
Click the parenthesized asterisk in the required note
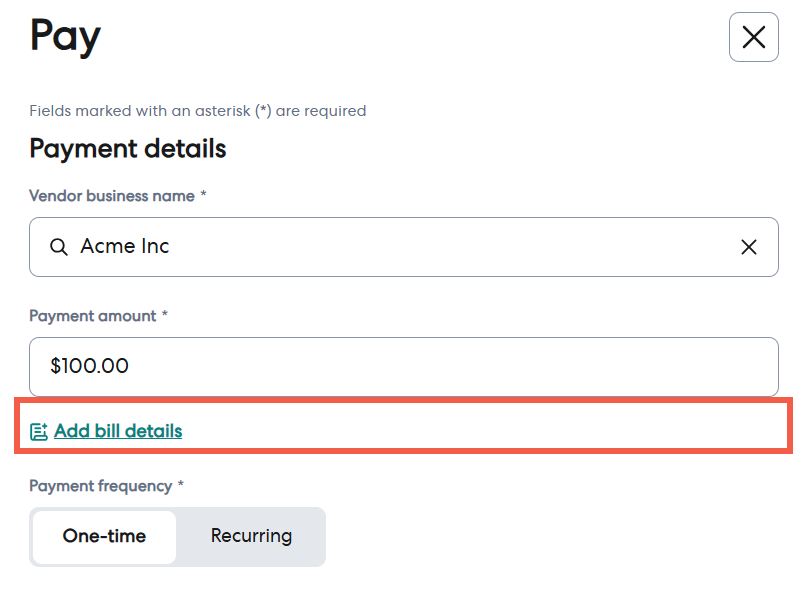[263, 111]
